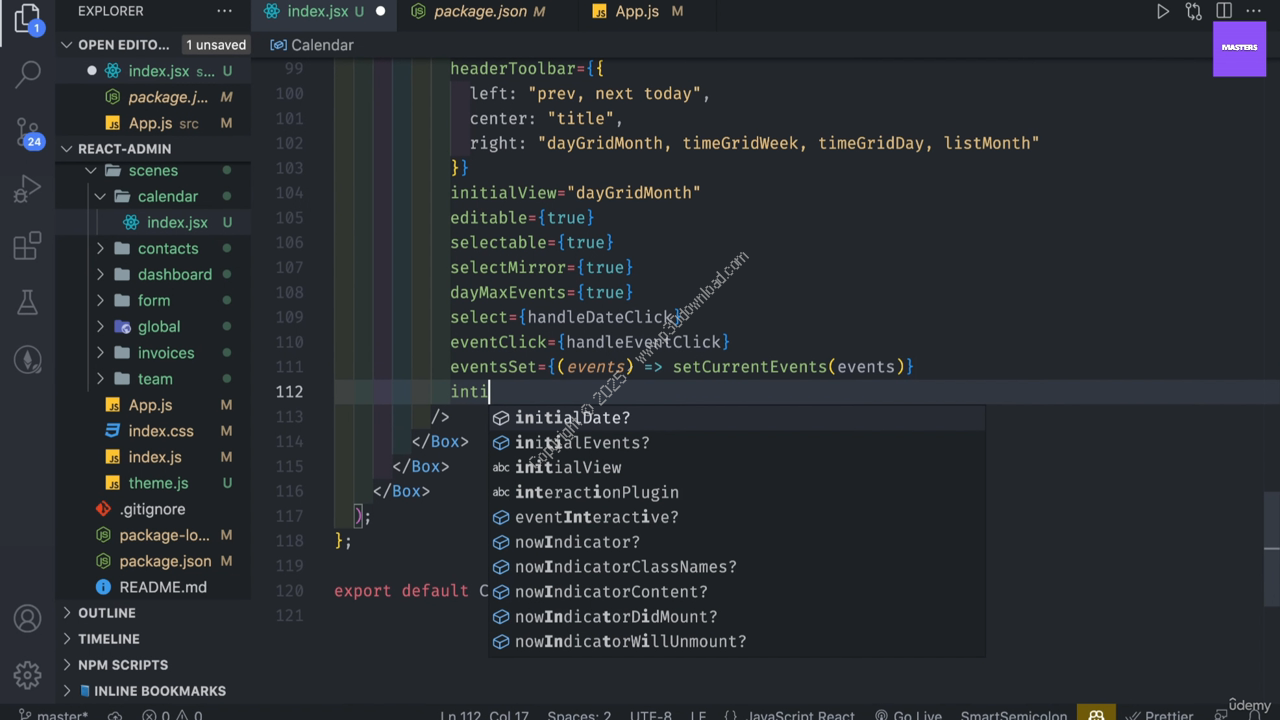The image size is (1280, 720).
Task: Choose eventInteractive? suggestion
Action: tap(737, 517)
